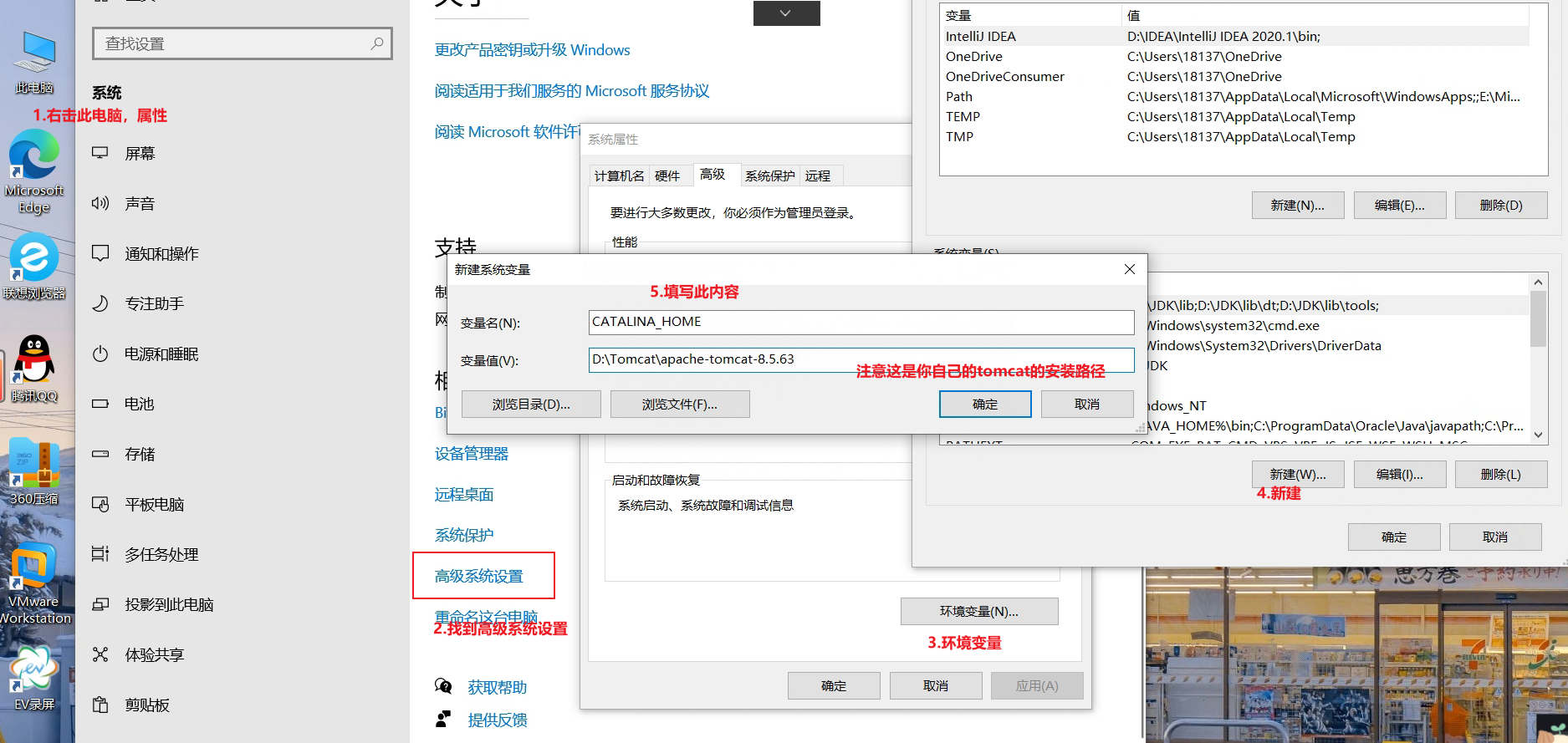The image size is (1568, 743).
Task: Switch to 硬件 tab in 系统属性
Action: [667, 176]
